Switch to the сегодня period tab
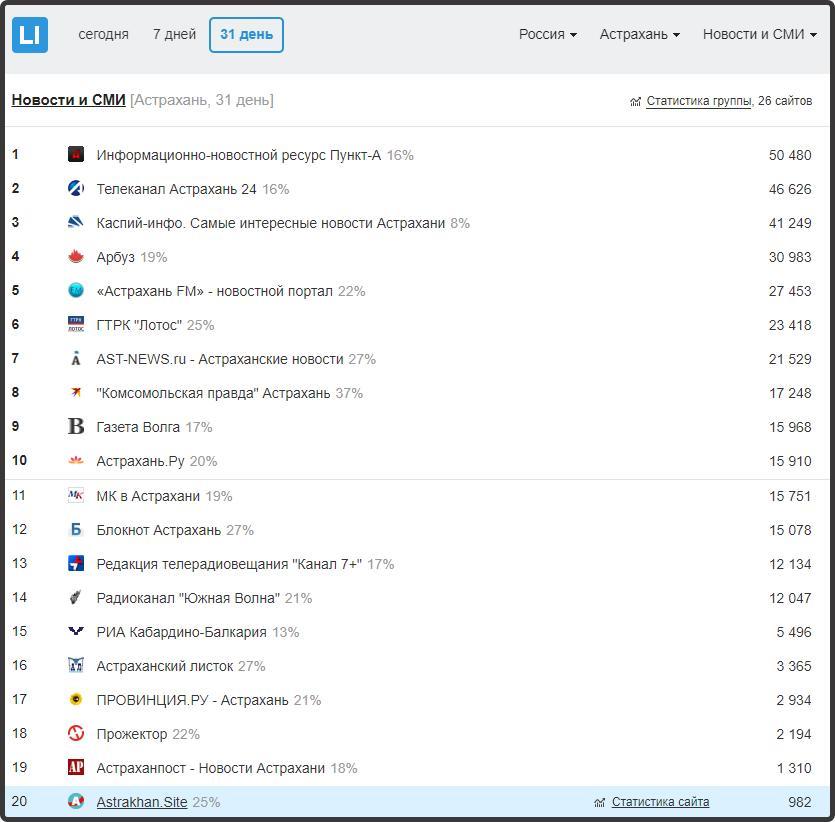835x822 pixels. pyautogui.click(x=103, y=35)
